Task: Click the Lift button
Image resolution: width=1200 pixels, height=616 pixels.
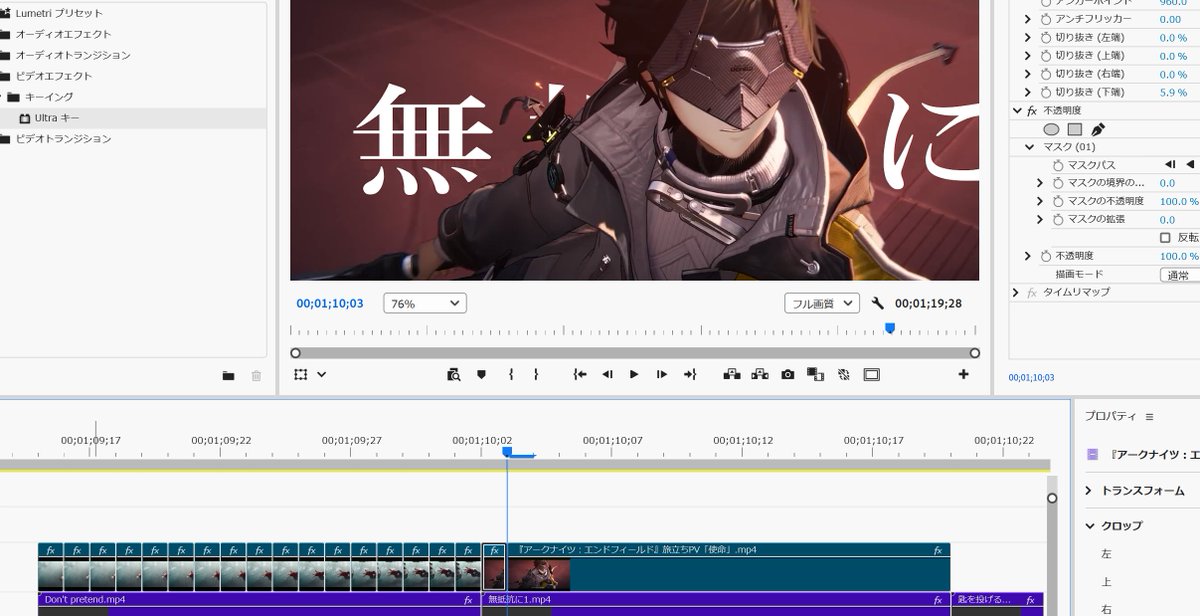Action: (x=732, y=375)
